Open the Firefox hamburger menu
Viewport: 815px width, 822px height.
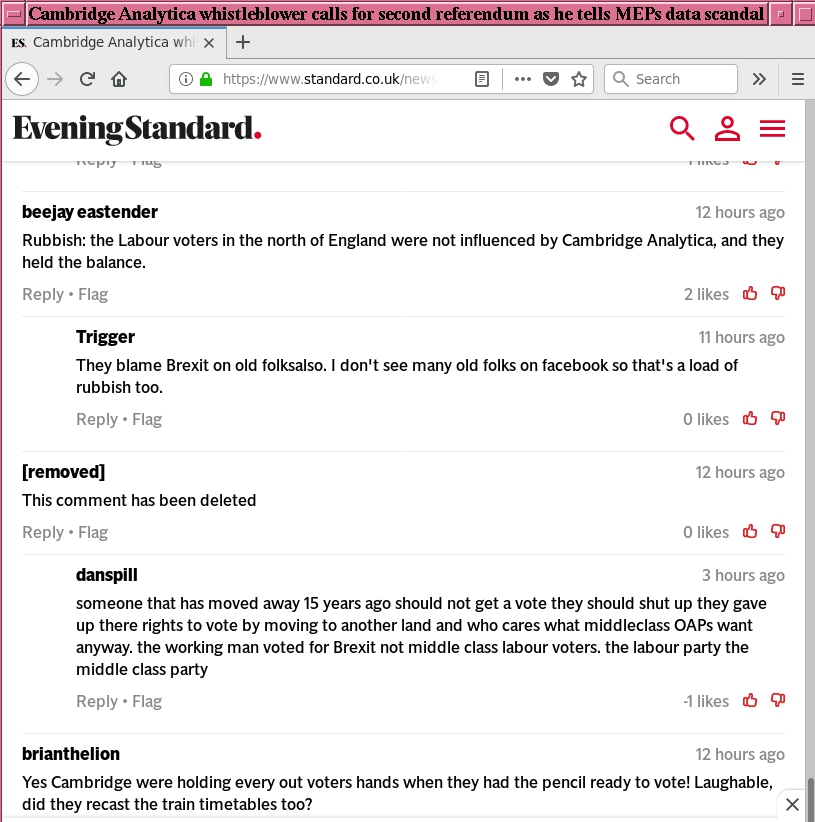798,79
